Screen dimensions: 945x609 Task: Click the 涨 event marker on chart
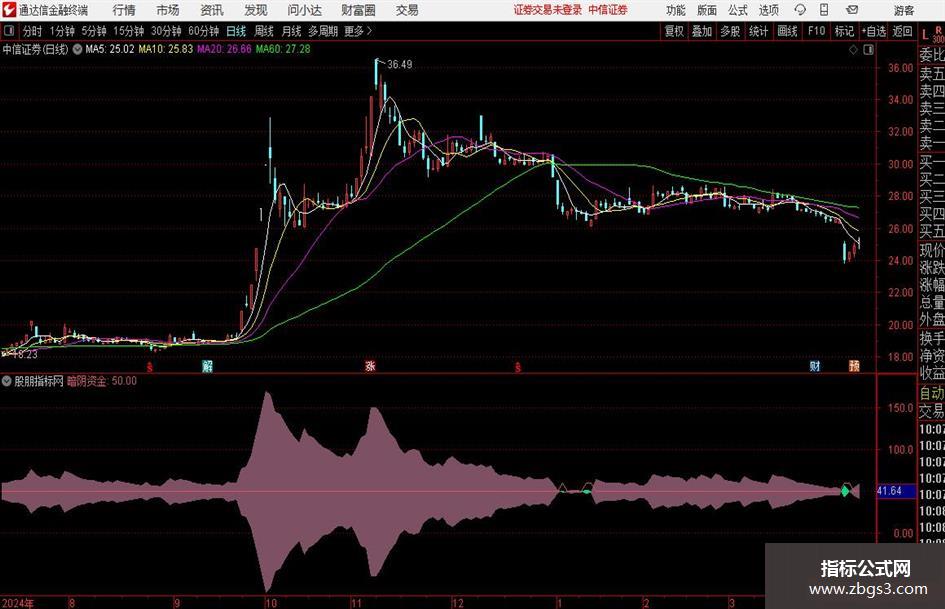coord(370,366)
